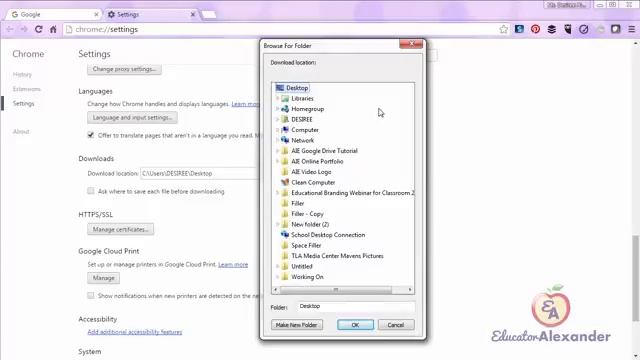Click Manage under Google Cloud Print
Screen dimensions: 640x360
point(103,278)
